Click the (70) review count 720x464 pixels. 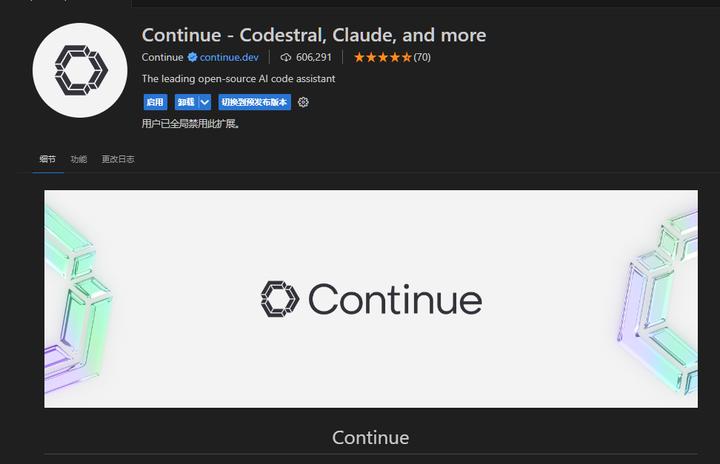(421, 57)
